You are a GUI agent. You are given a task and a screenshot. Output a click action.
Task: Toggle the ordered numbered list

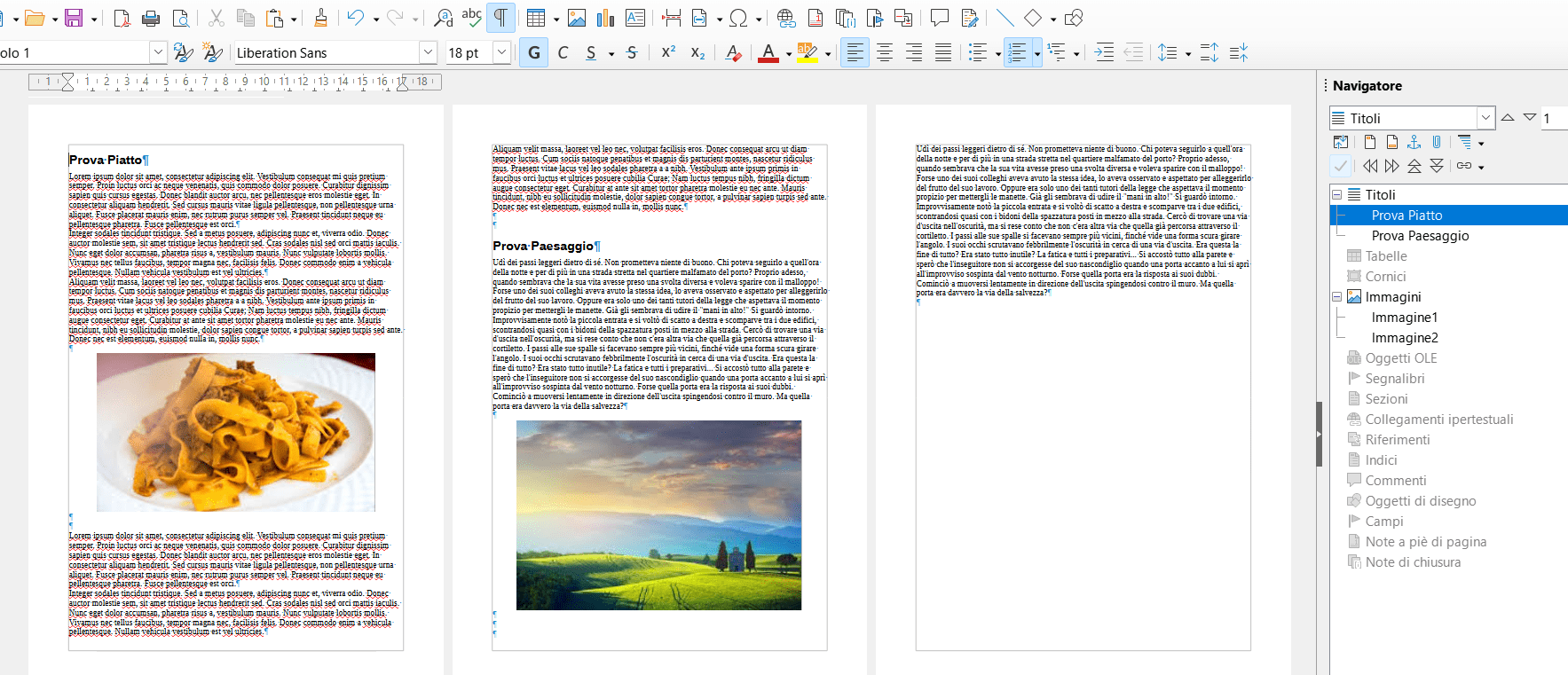point(1018,53)
